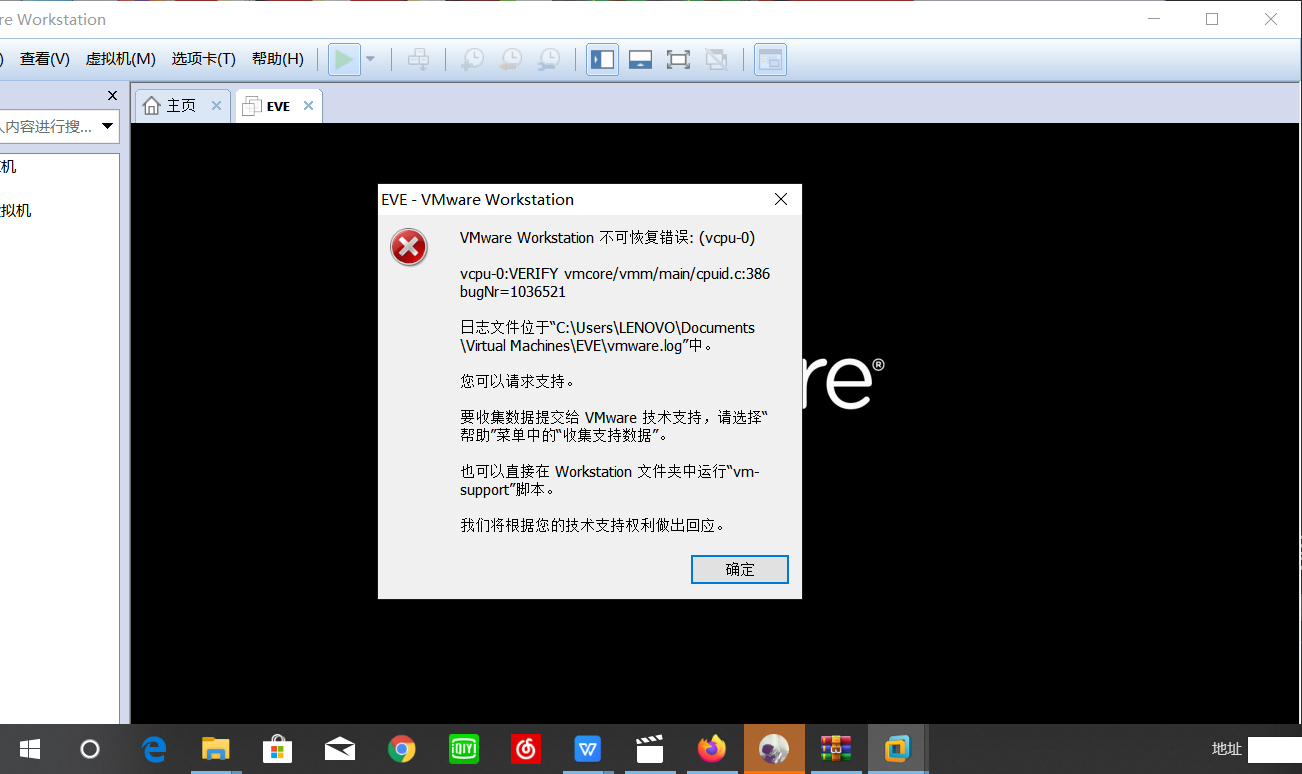Close the library sidebar panel
Viewport: 1302px width, 774px height.
(112, 95)
